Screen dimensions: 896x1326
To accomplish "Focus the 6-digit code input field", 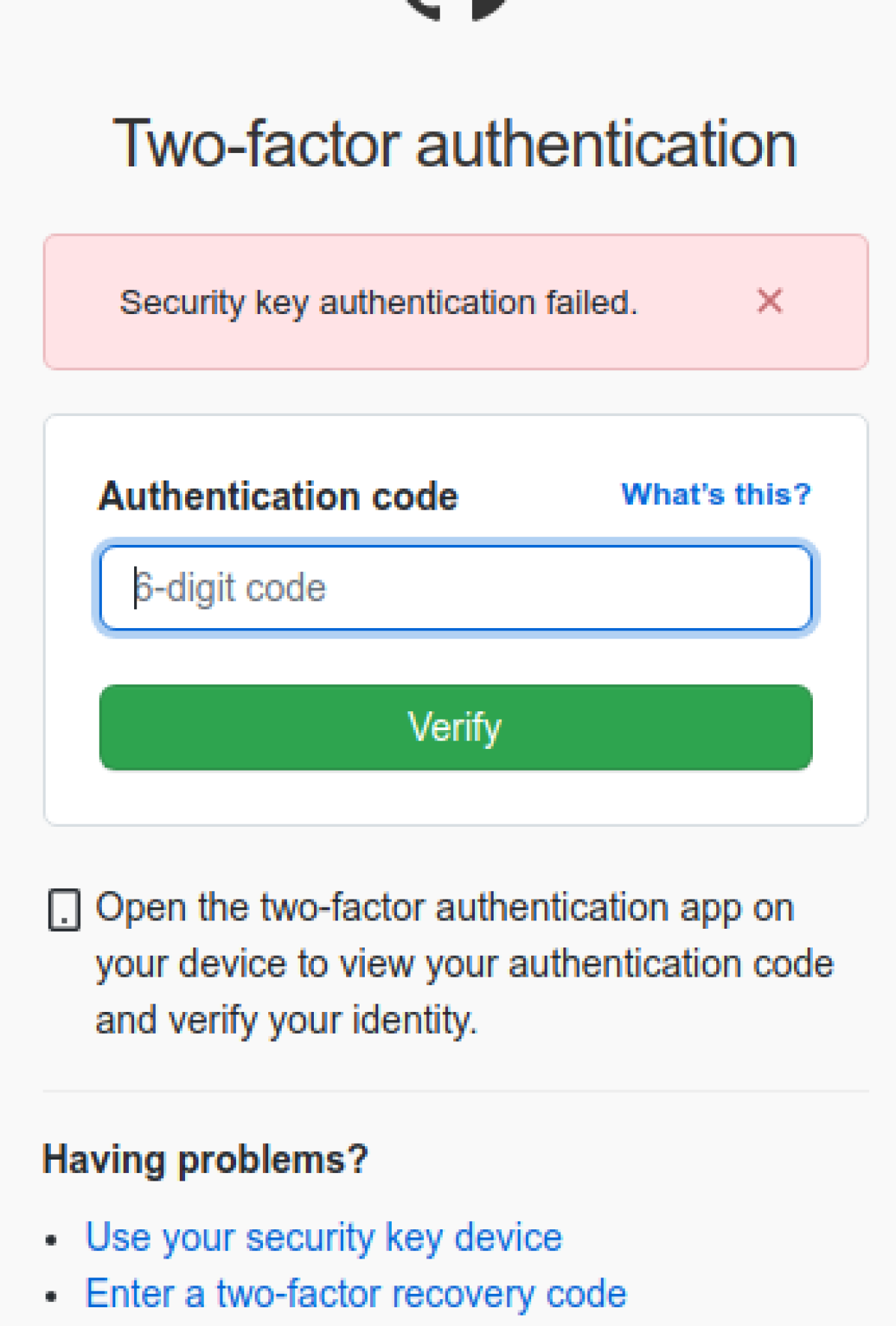I will pos(455,588).
